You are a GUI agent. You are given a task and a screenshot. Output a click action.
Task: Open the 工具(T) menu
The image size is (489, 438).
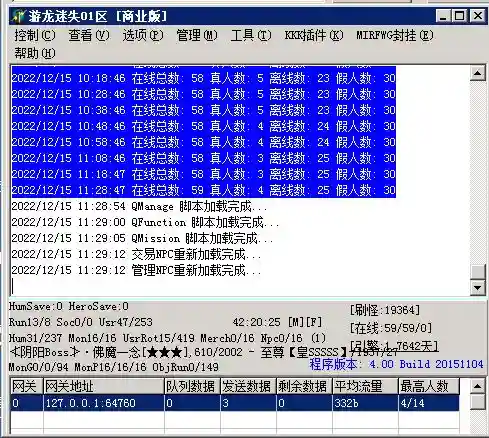point(251,35)
